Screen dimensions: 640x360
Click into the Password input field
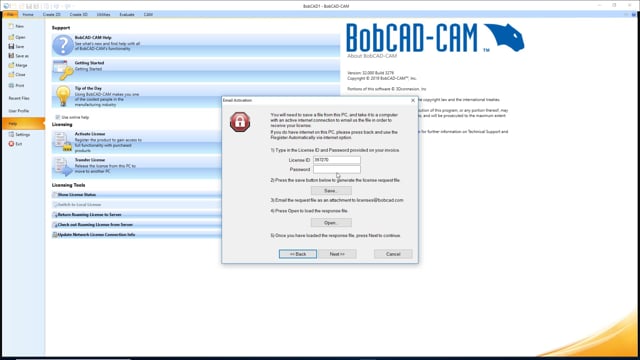pos(337,169)
